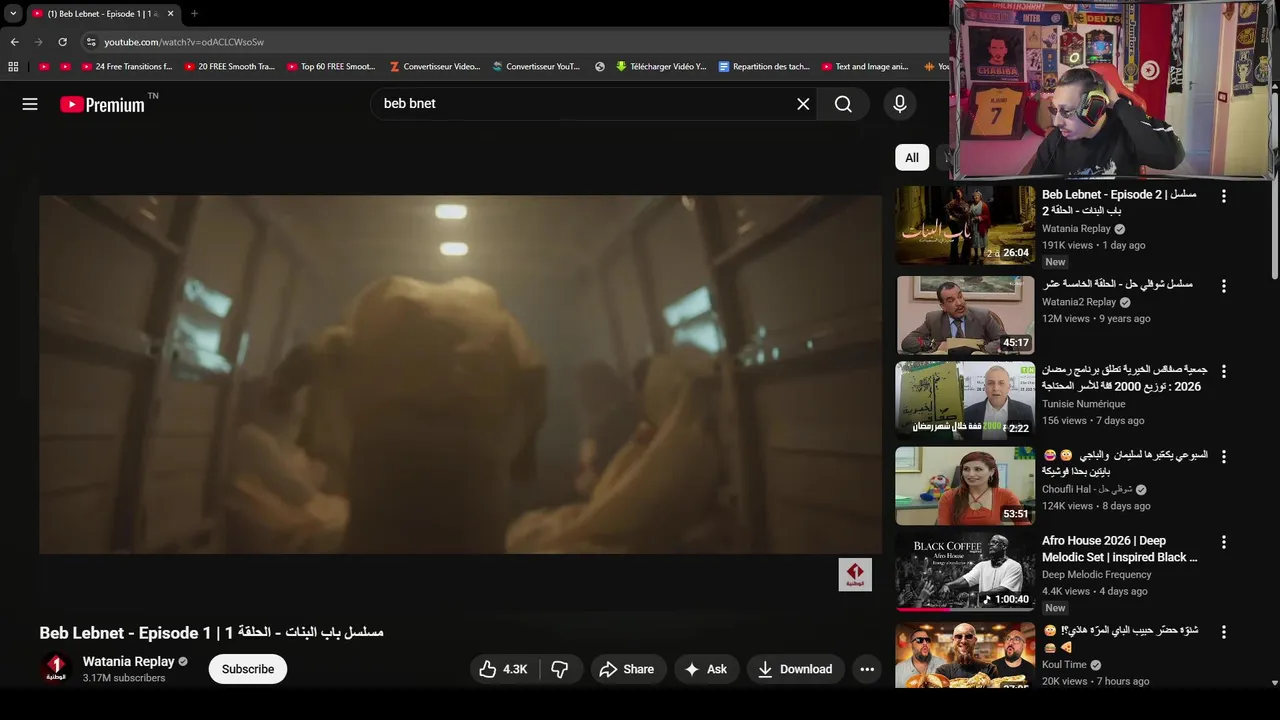
Task: Open the Afro House 2026 title link
Action: [1119, 549]
